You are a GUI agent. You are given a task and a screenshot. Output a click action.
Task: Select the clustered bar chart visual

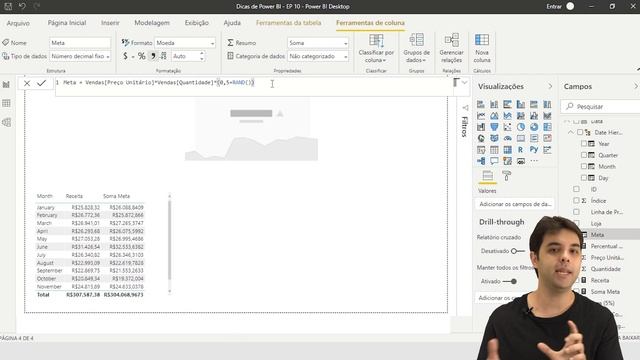coord(507,104)
